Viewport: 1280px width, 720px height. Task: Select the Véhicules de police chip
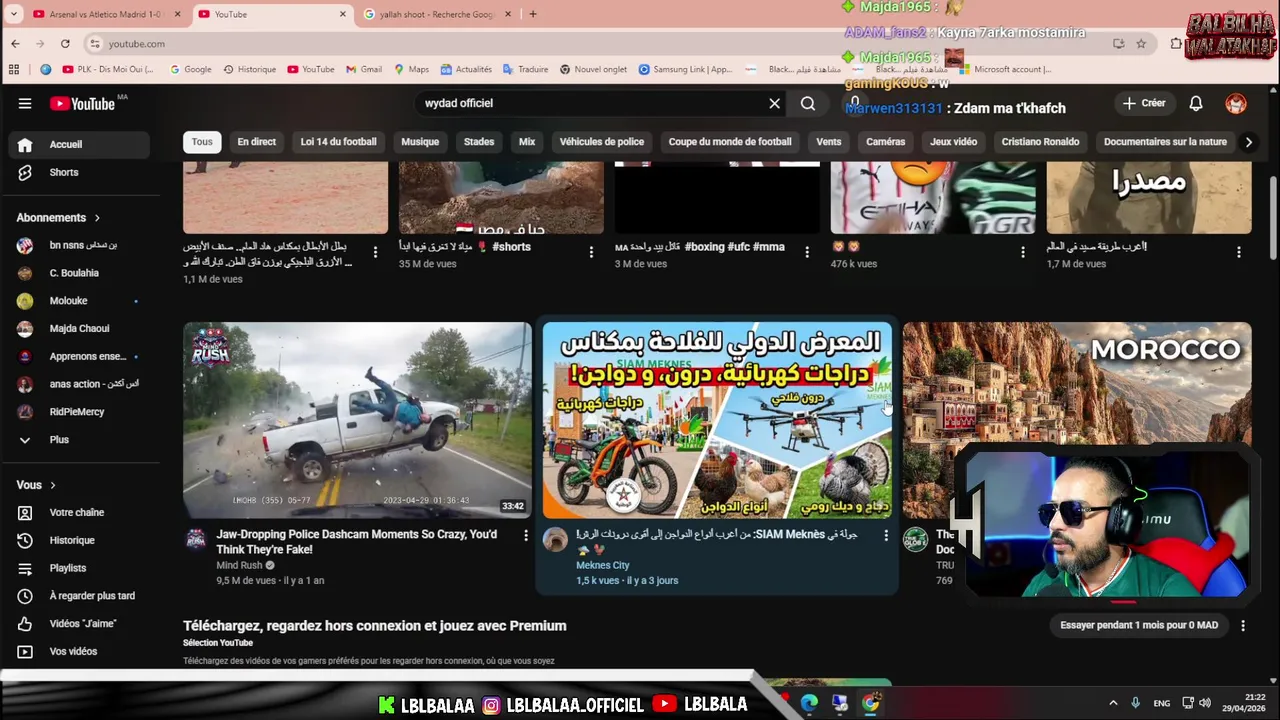click(x=602, y=142)
